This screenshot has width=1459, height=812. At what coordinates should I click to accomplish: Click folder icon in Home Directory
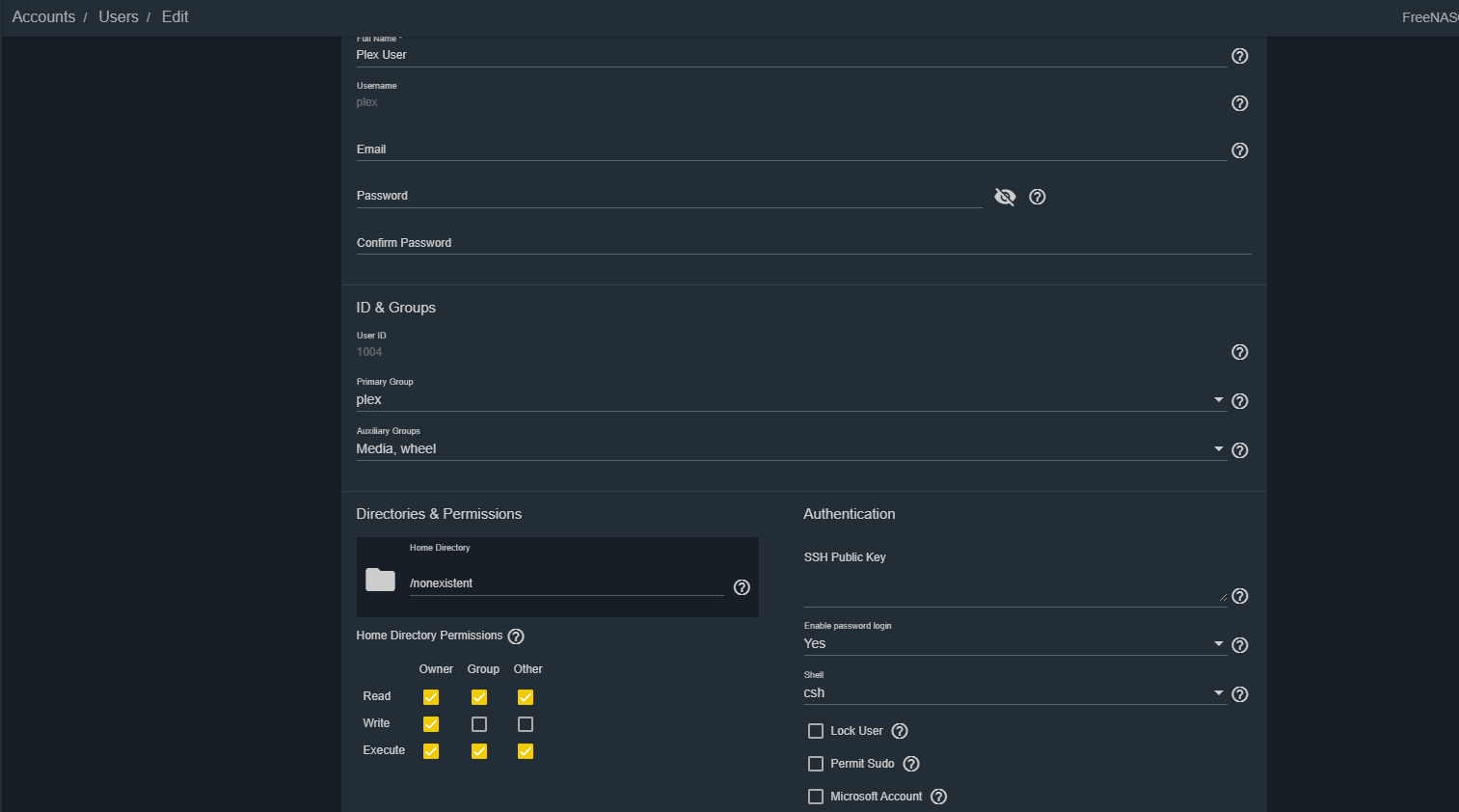tap(380, 580)
